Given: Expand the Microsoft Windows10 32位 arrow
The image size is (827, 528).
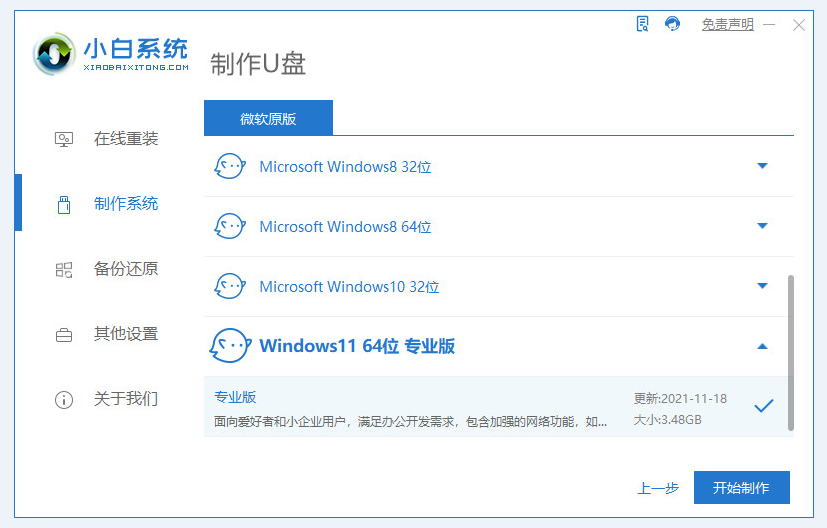Looking at the screenshot, I should (762, 286).
